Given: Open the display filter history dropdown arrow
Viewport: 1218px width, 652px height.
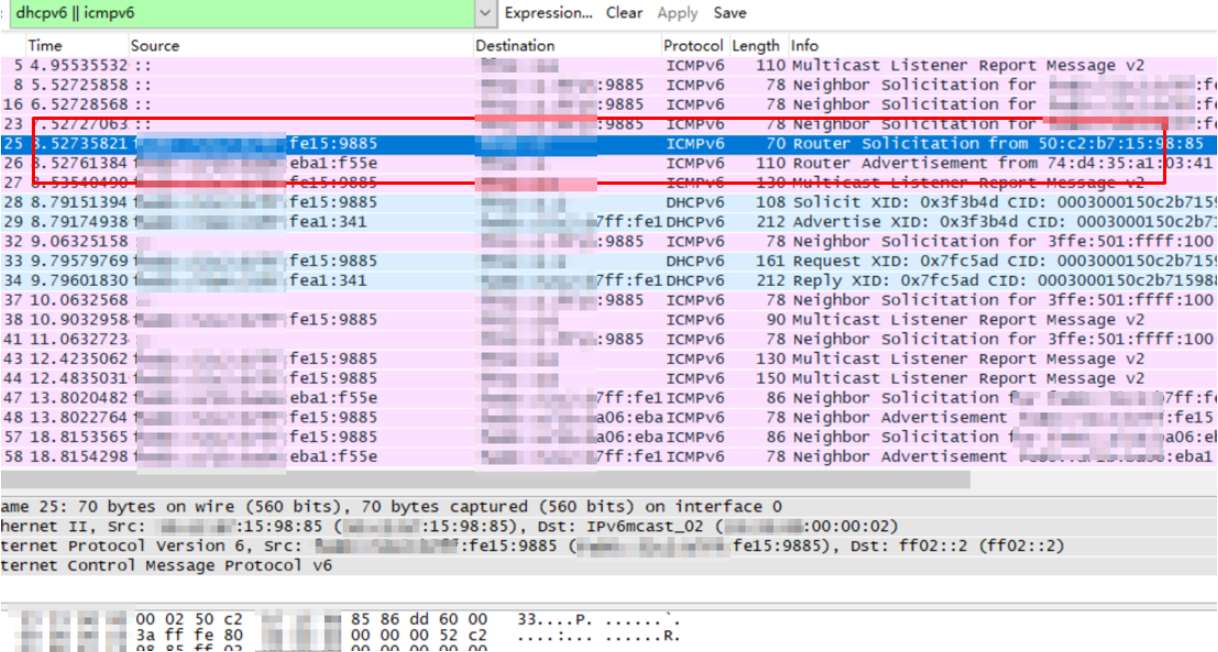Looking at the screenshot, I should [x=486, y=13].
